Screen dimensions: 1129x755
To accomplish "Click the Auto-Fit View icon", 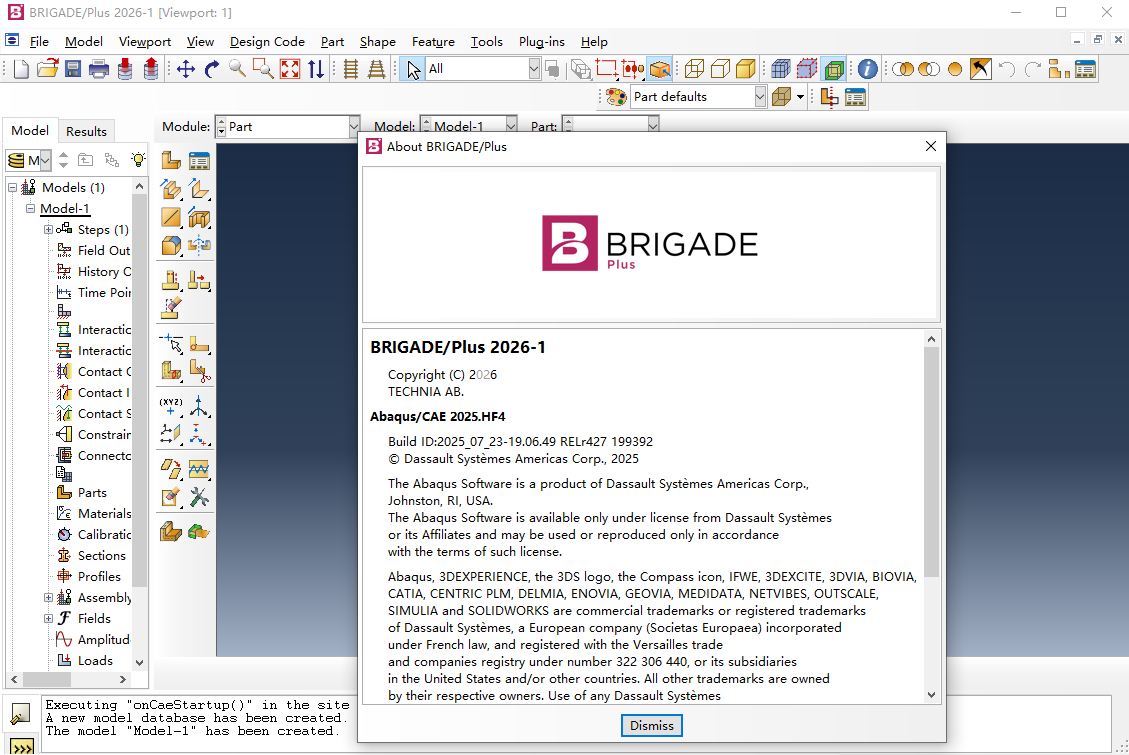I will [x=290, y=69].
